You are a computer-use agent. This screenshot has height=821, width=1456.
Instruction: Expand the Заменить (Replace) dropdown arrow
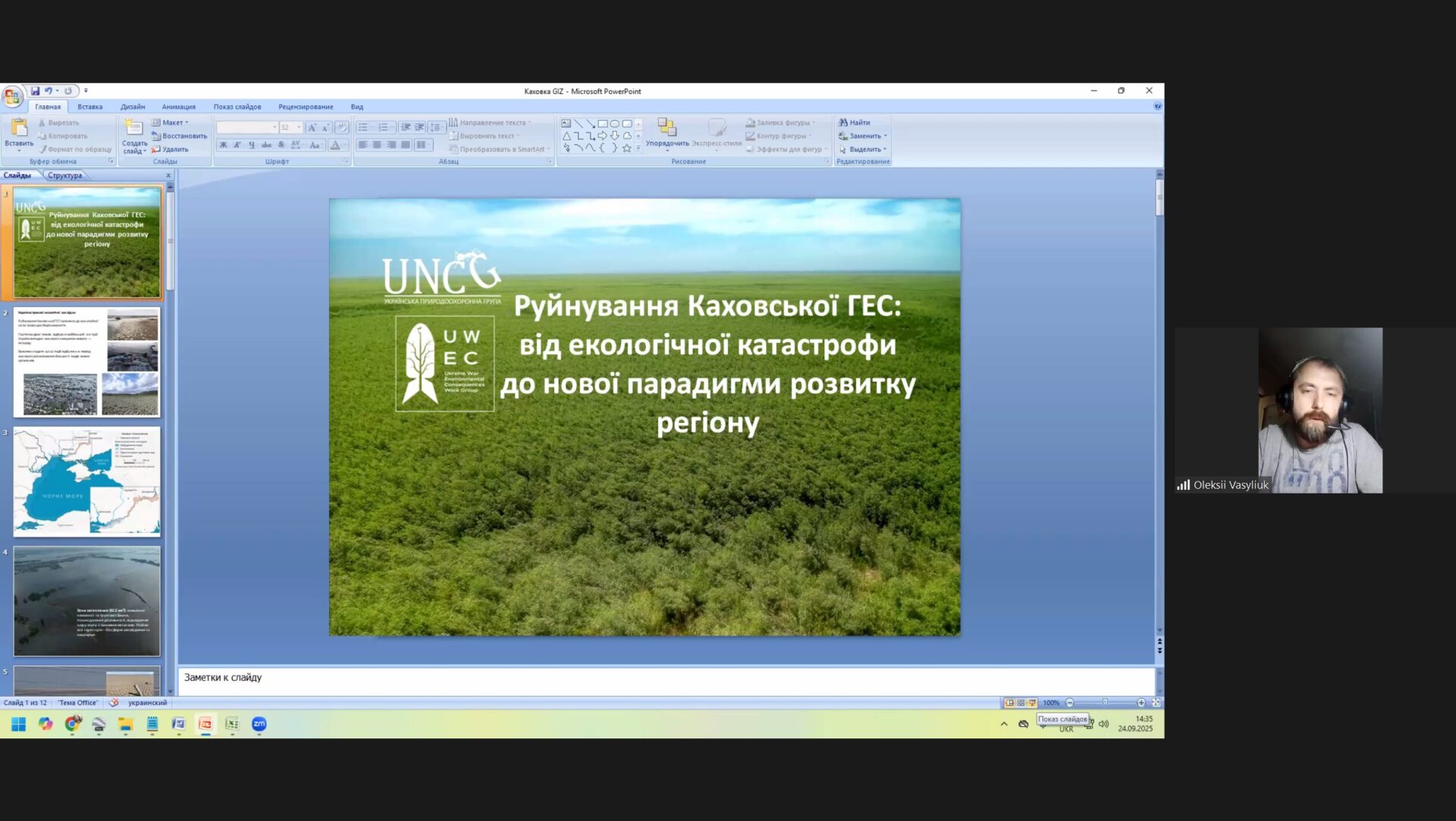tap(885, 136)
